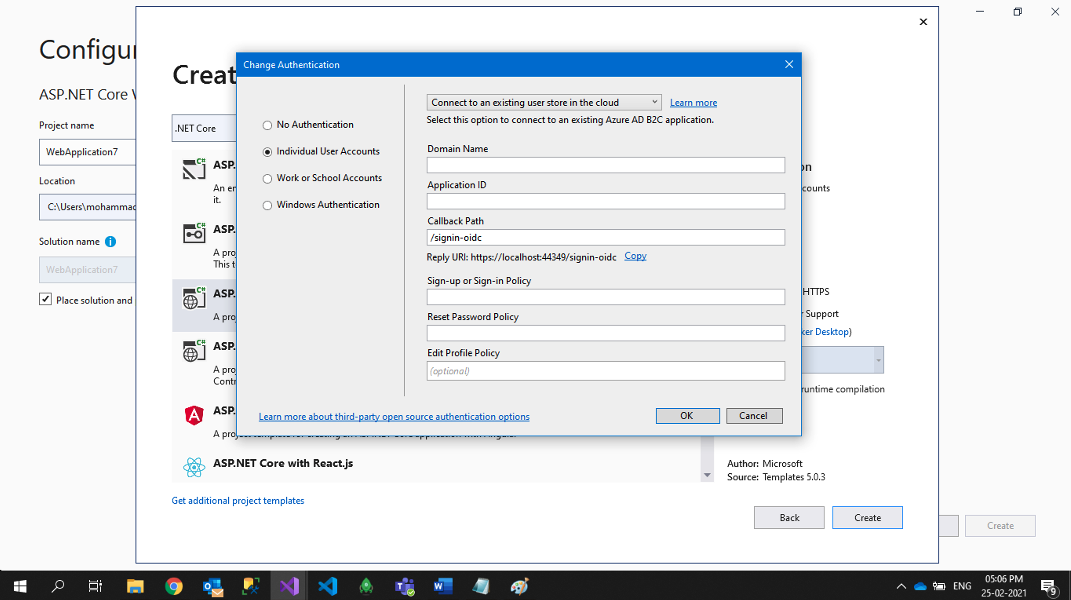Open the user store connection dropdown
Image resolution: width=1071 pixels, height=600 pixels.
544,103
